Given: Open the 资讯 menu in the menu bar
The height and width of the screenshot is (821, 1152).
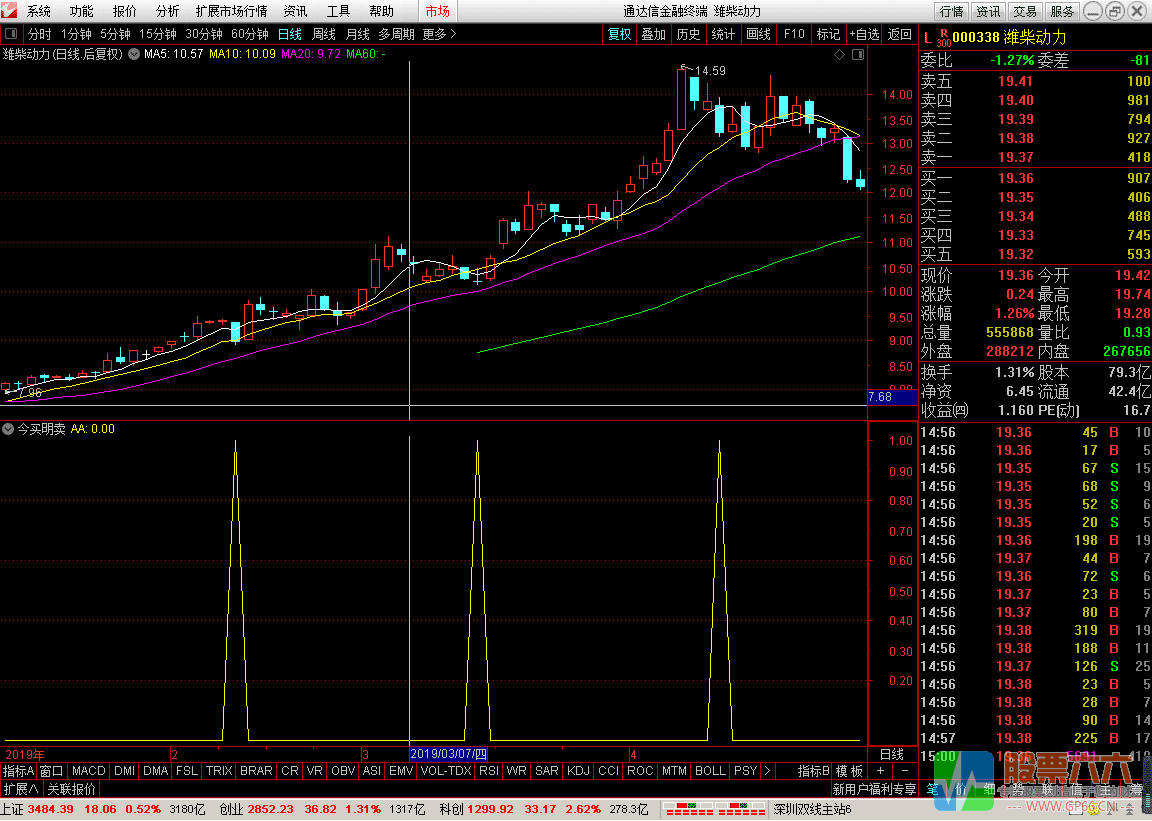Looking at the screenshot, I should tap(295, 11).
